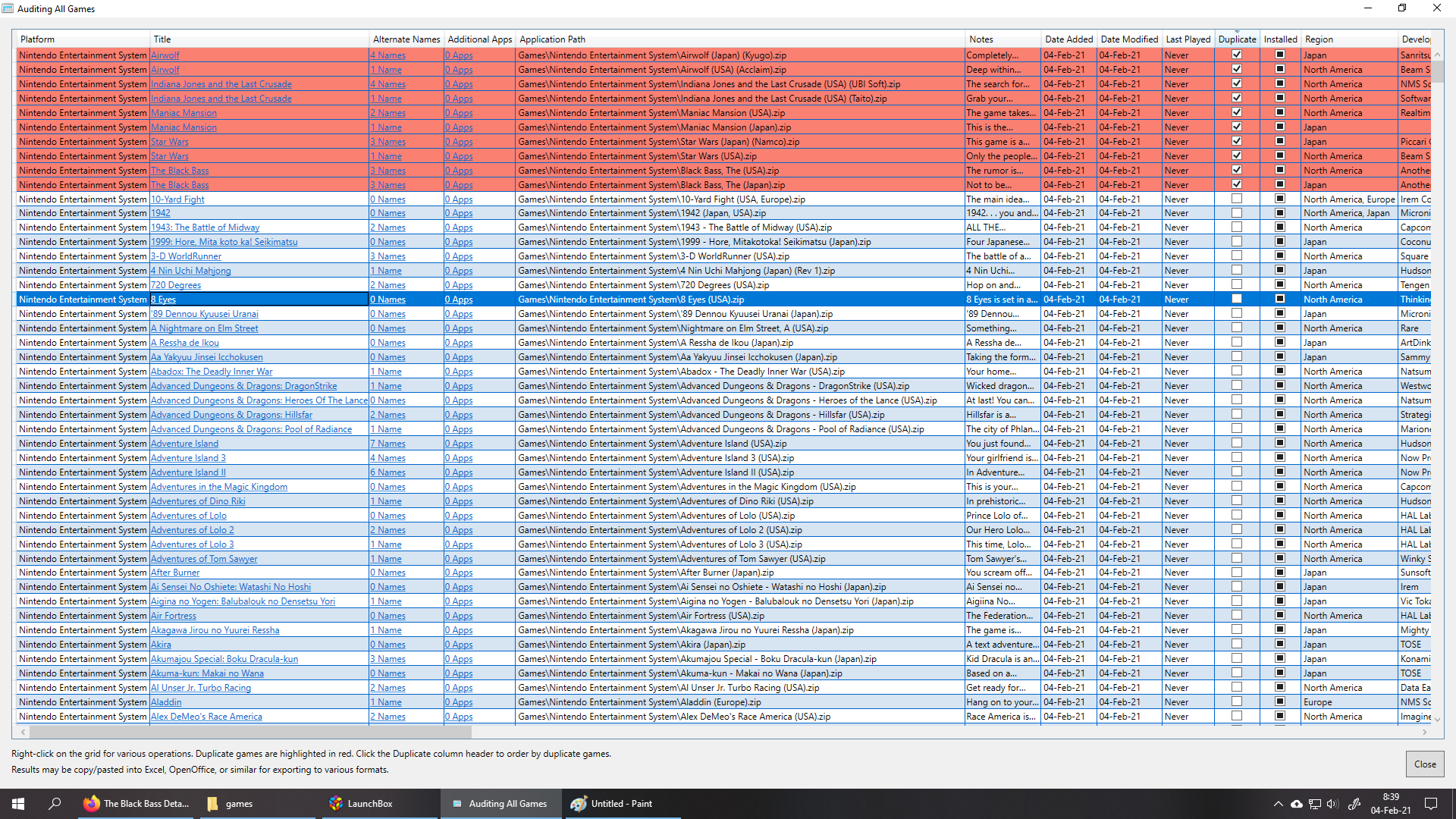Open 'Maniac Mansion' Japan title link

pyautogui.click(x=184, y=127)
